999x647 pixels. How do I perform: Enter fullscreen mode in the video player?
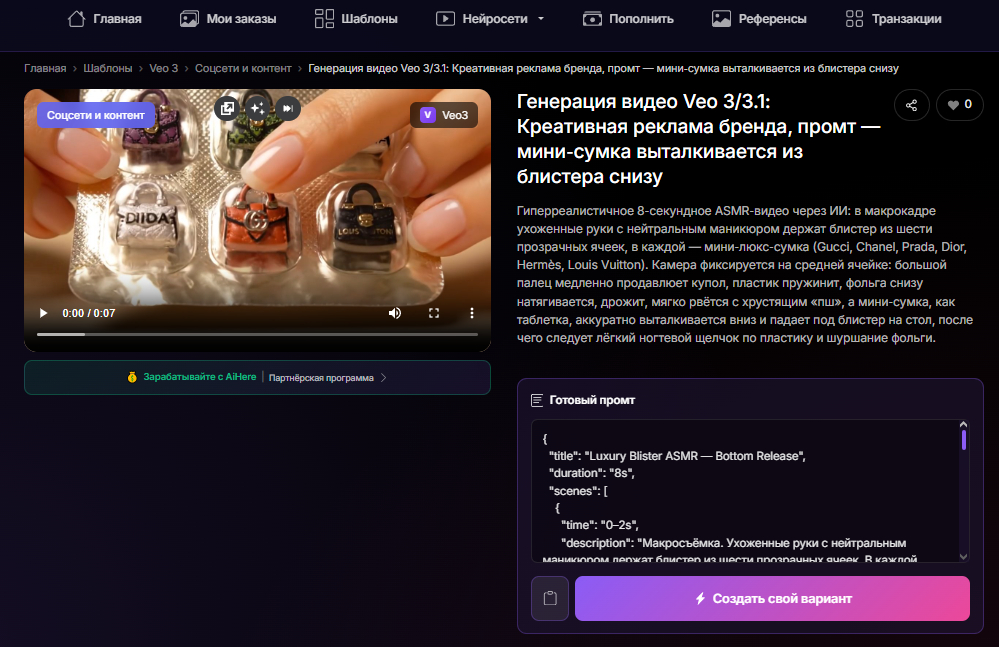pos(433,312)
